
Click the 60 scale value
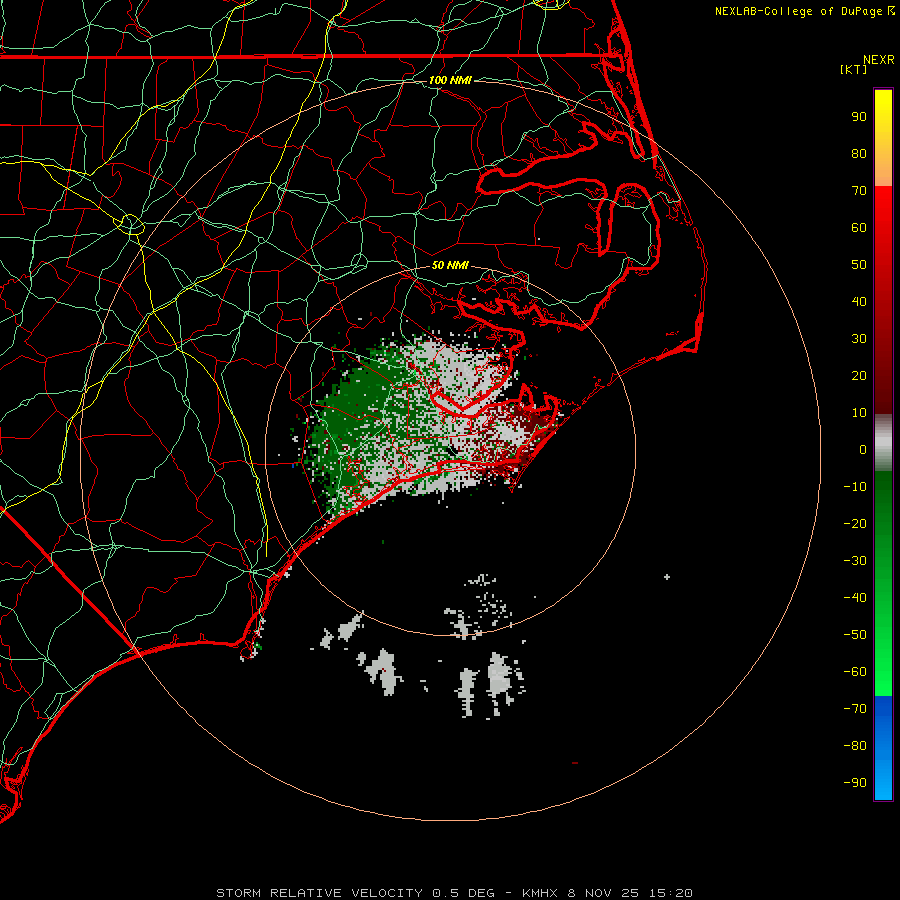859,228
